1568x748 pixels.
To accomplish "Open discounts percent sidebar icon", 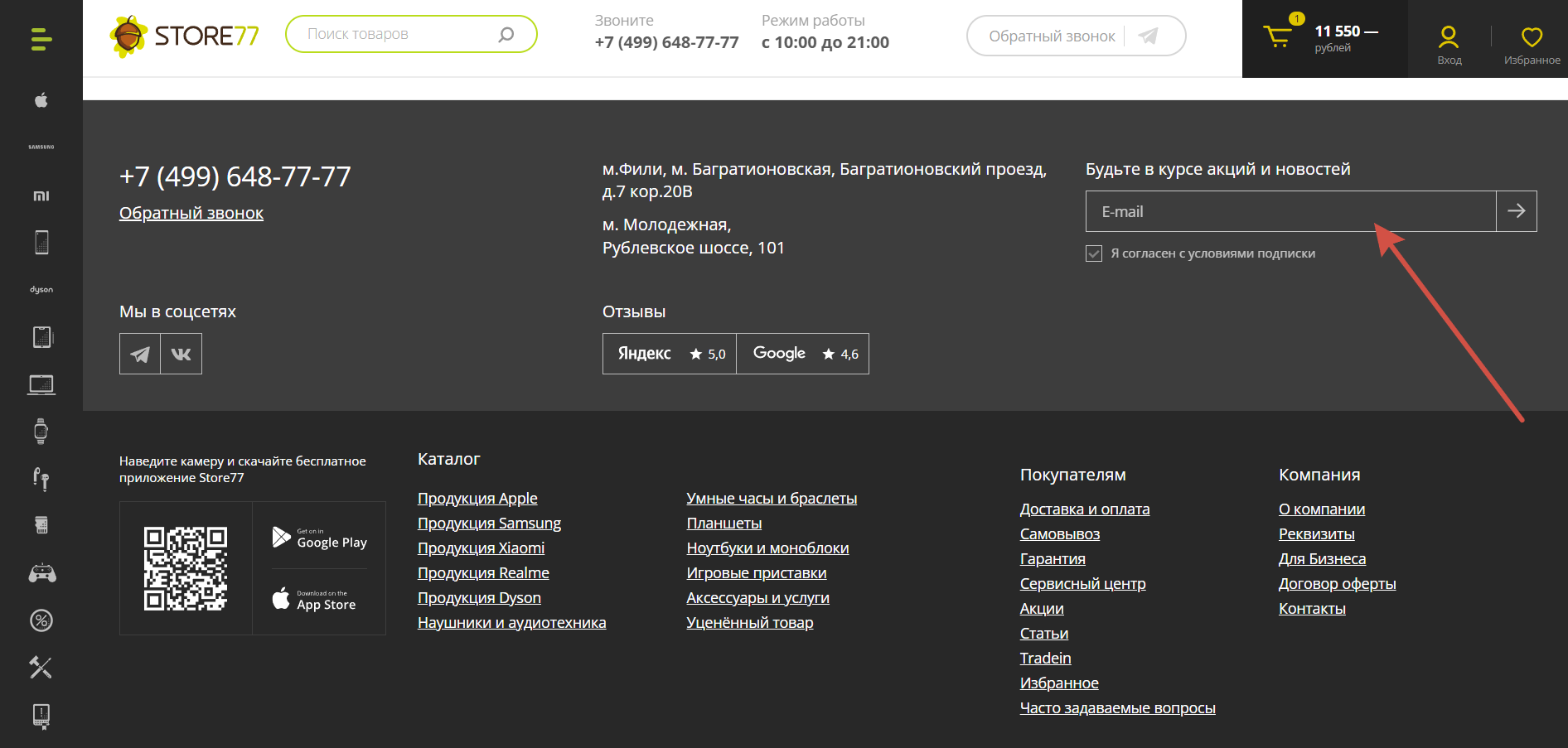I will click(x=41, y=620).
